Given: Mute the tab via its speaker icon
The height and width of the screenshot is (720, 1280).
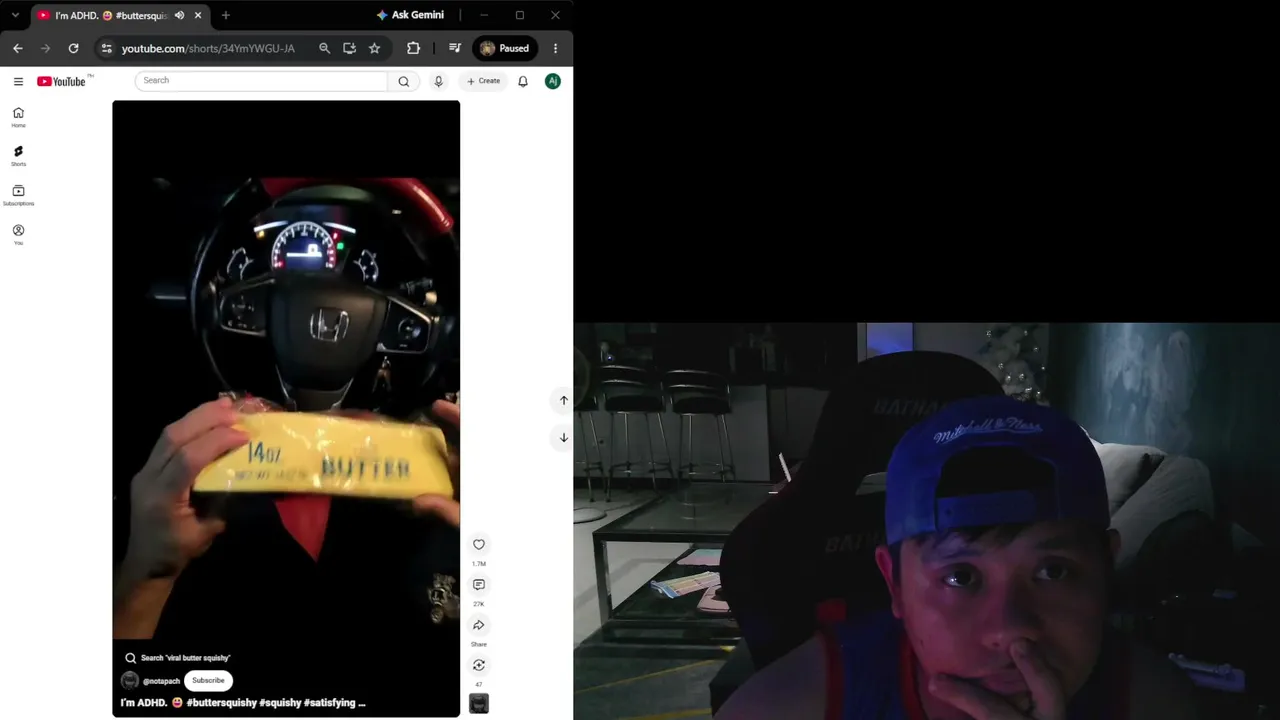Looking at the screenshot, I should click(x=180, y=15).
